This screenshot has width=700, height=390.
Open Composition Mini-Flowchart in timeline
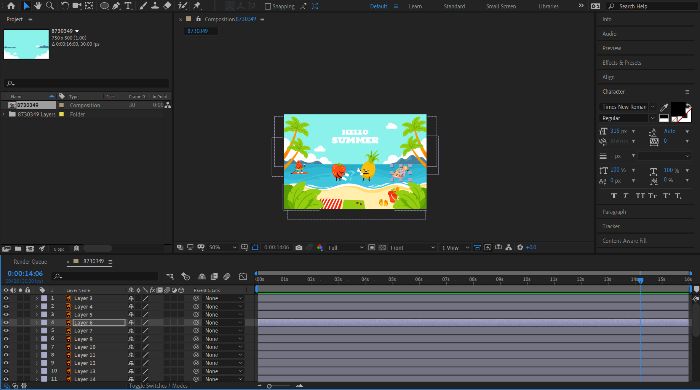tap(170, 277)
